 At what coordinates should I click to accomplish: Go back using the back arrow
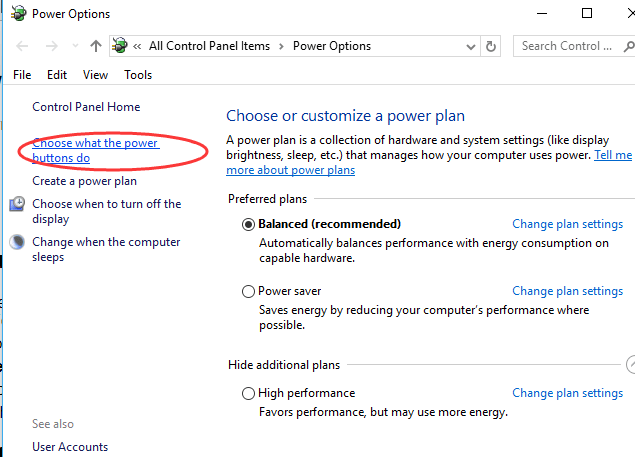tap(23, 46)
